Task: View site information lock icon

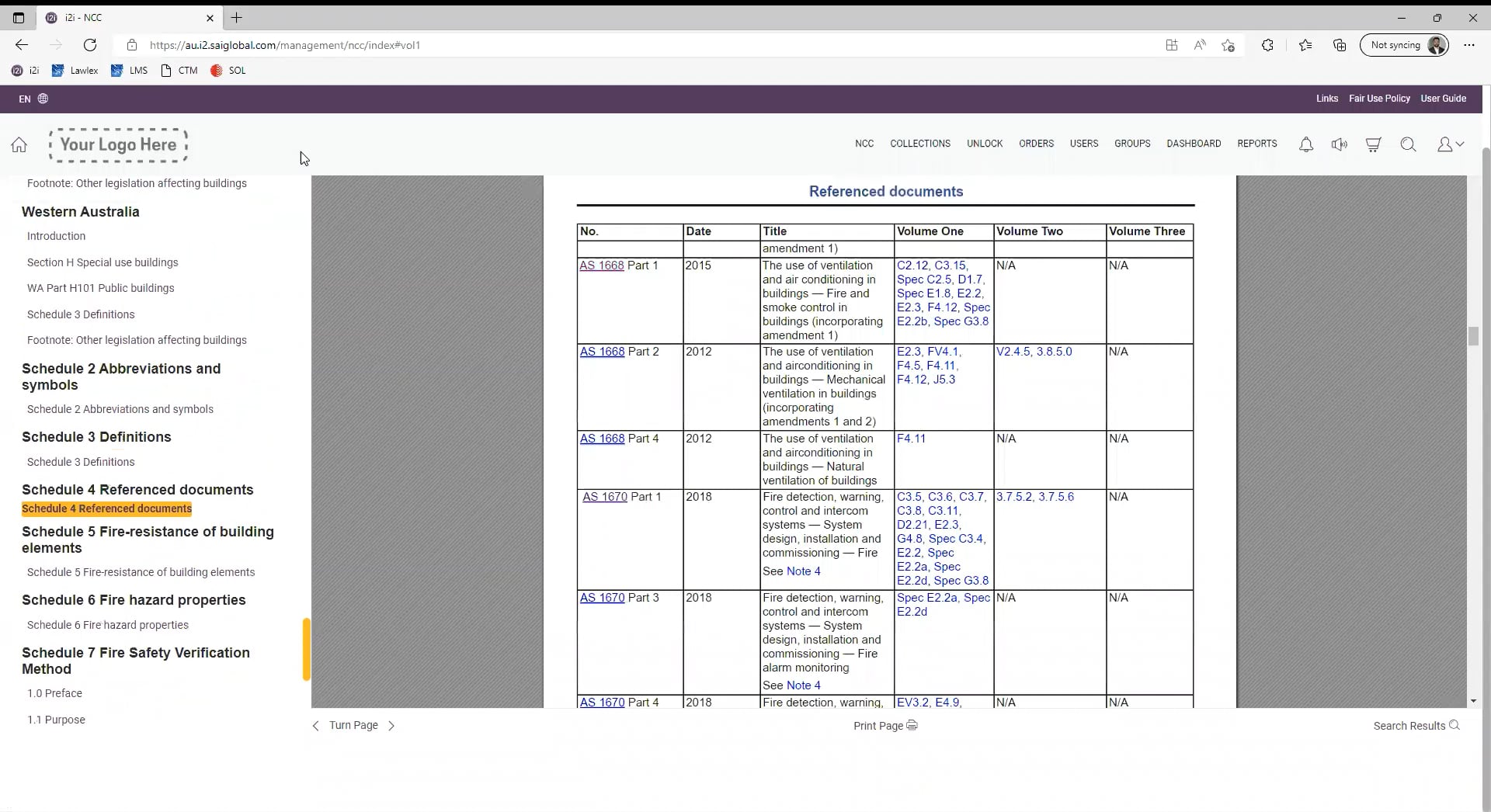Action: coord(132,45)
